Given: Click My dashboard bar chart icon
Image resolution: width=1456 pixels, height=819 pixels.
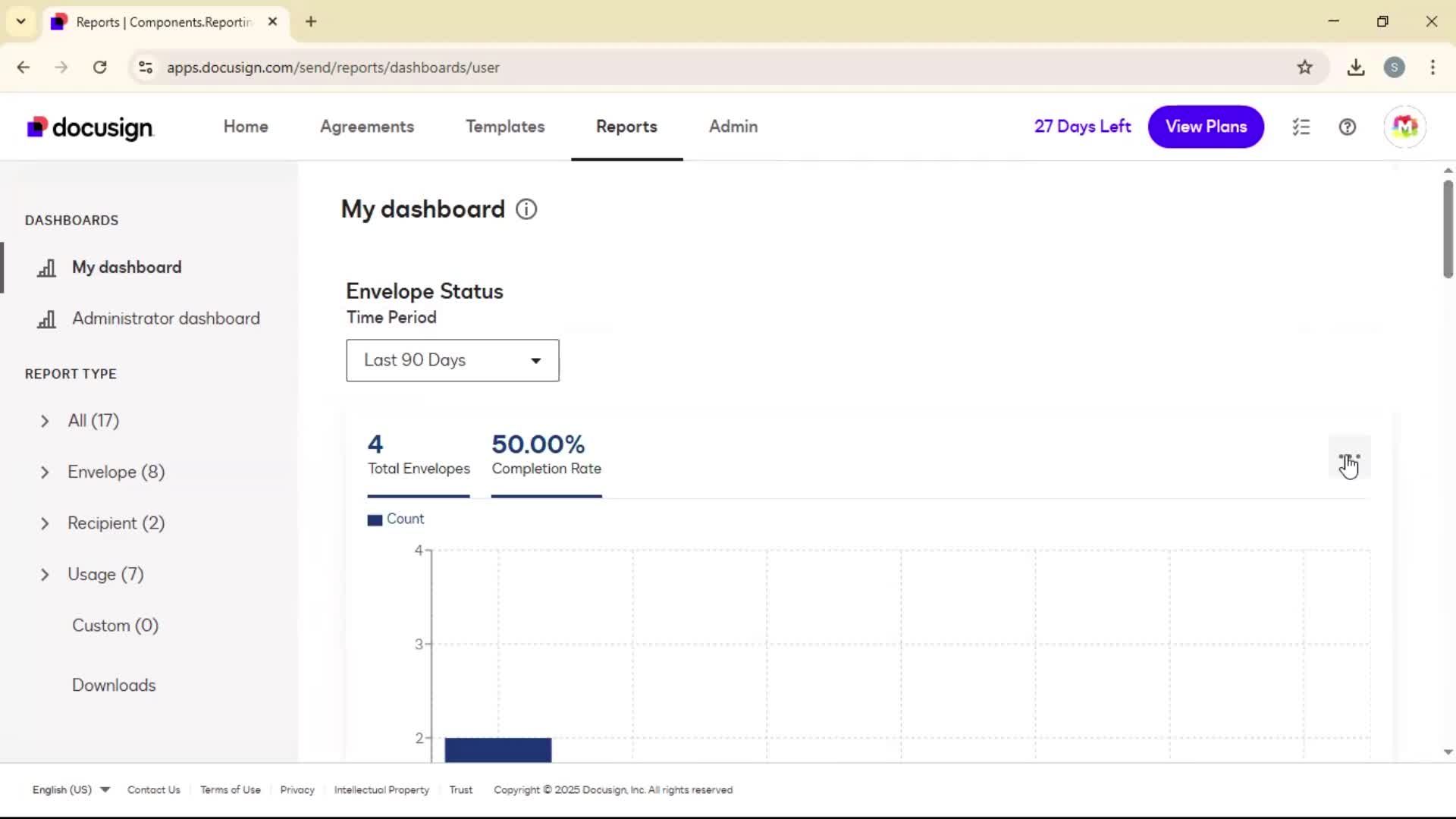Looking at the screenshot, I should pos(47,268).
